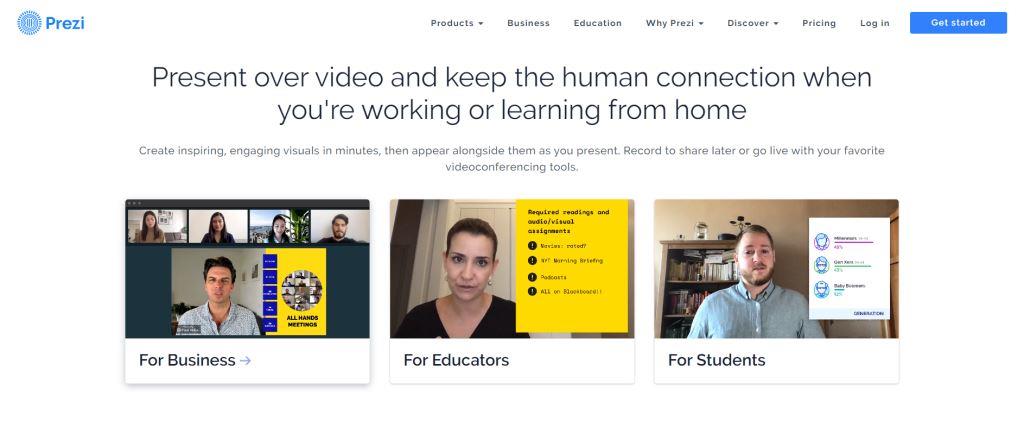Open the Products dropdown menu
1024x427 pixels.
[457, 23]
